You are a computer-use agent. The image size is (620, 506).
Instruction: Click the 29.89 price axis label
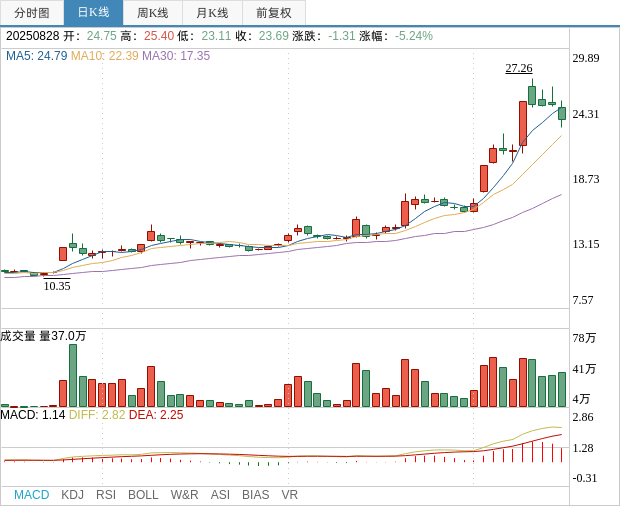(x=586, y=58)
